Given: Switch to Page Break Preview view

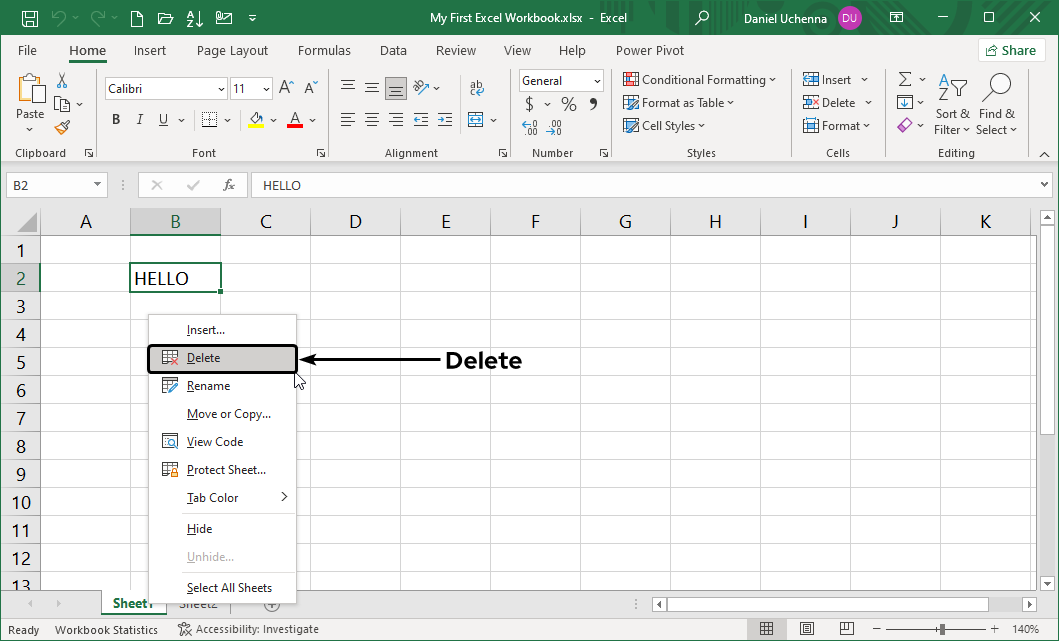Looking at the screenshot, I should [847, 628].
